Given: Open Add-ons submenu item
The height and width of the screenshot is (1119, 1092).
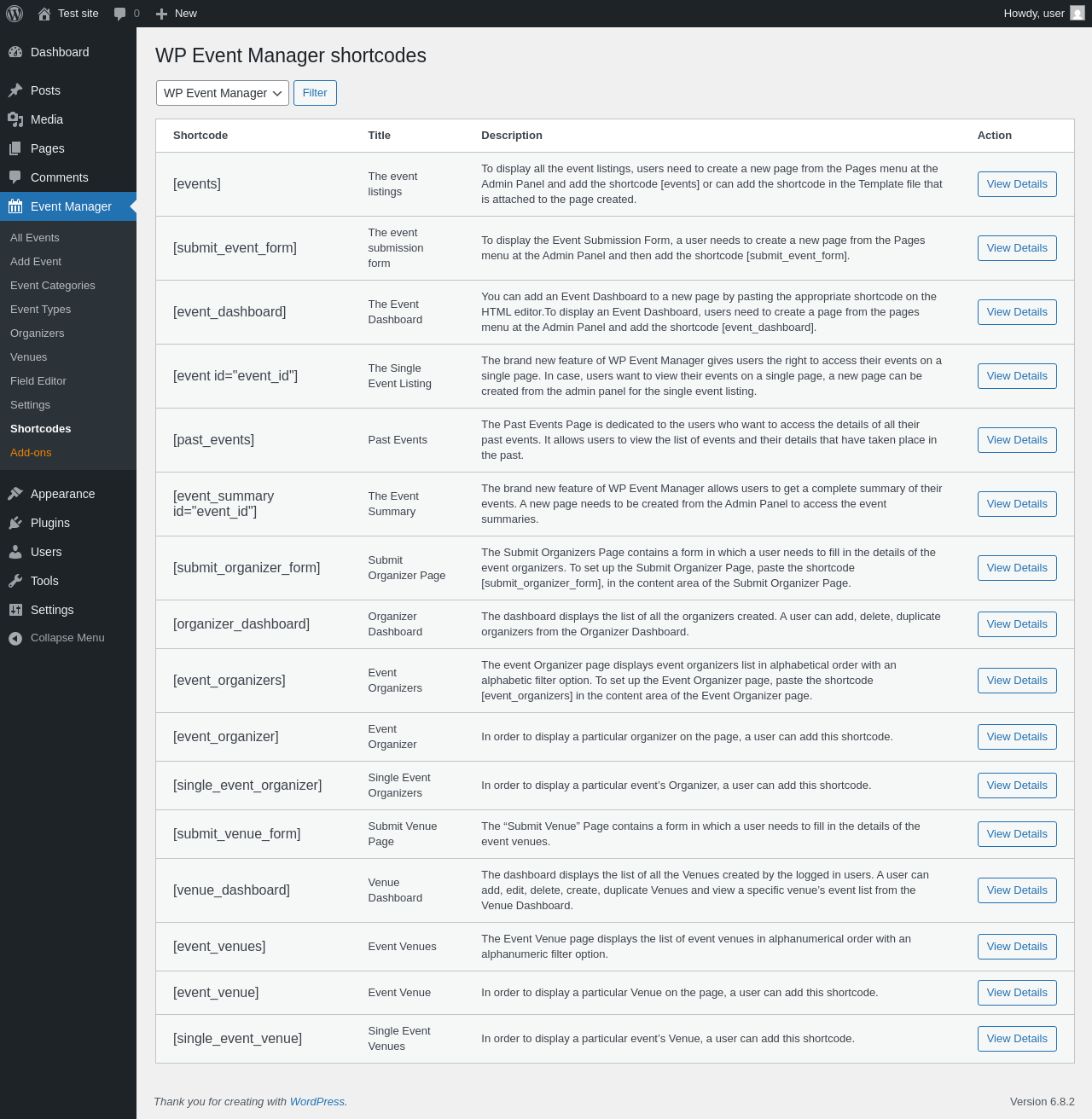Looking at the screenshot, I should tap(68, 453).
